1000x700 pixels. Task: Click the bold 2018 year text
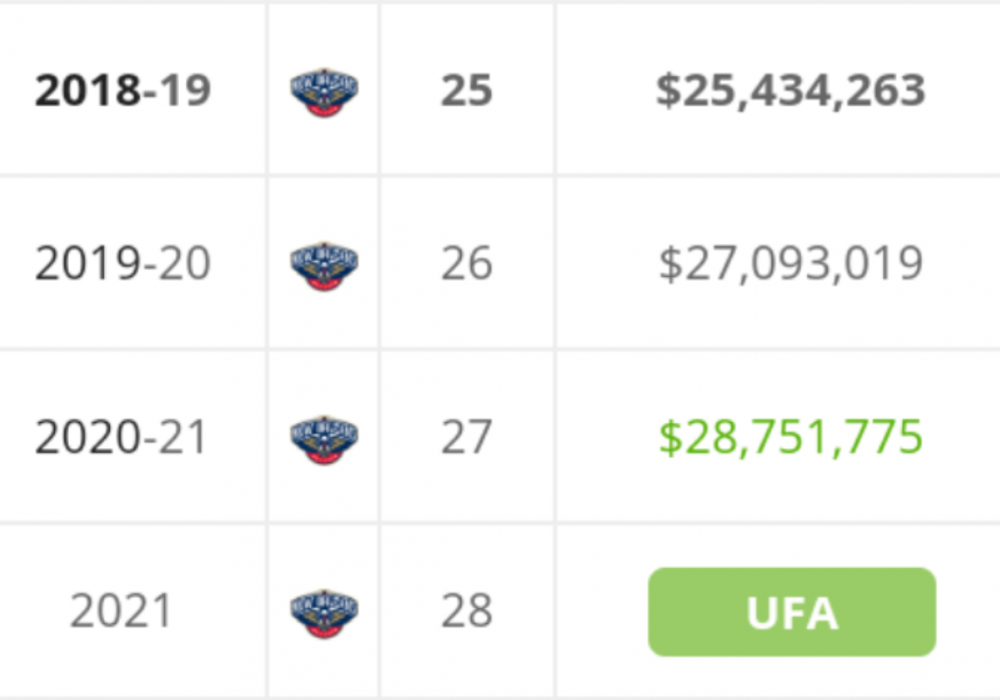[x=87, y=91]
